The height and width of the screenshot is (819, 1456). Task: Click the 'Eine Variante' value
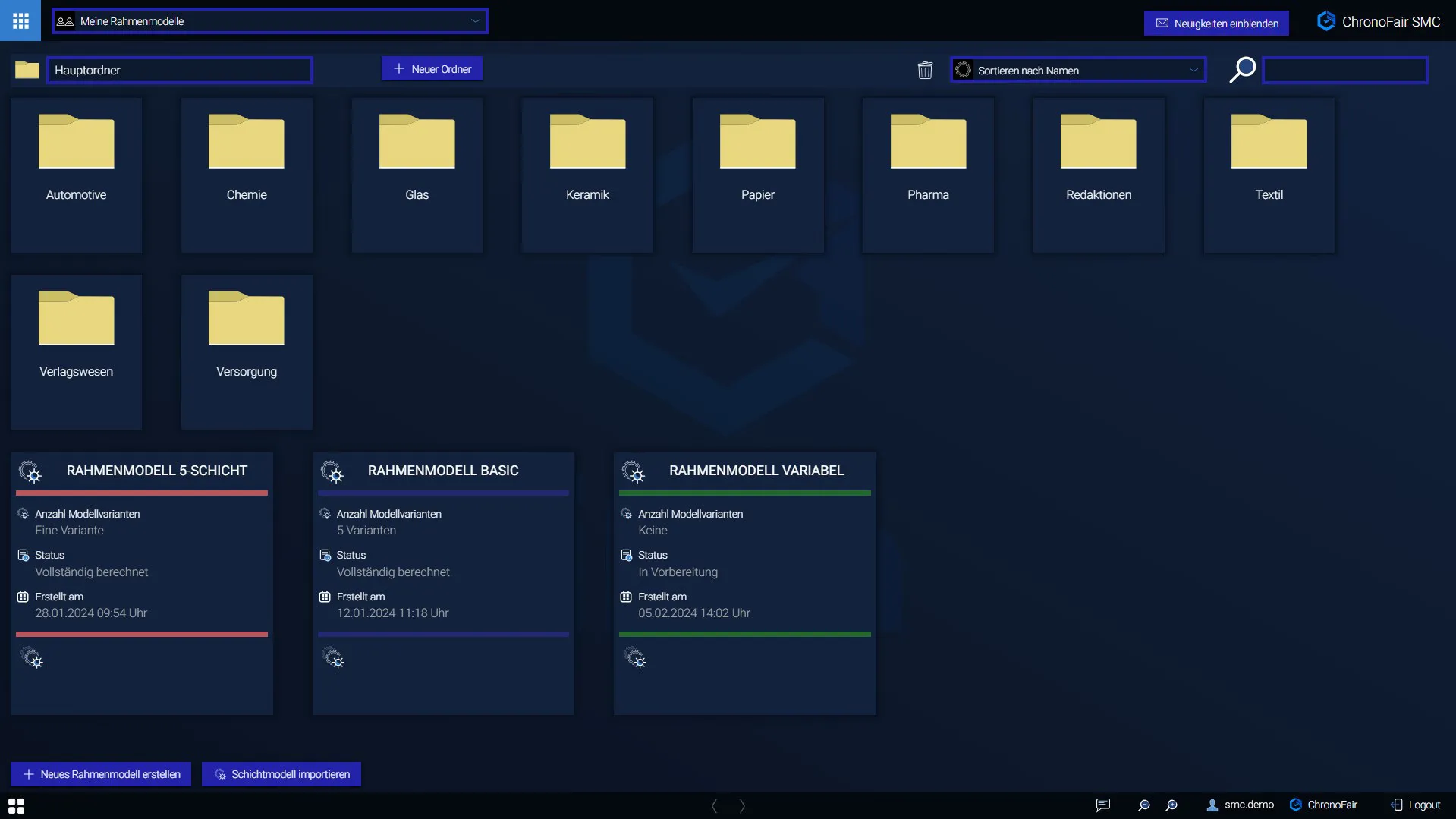[x=69, y=531]
